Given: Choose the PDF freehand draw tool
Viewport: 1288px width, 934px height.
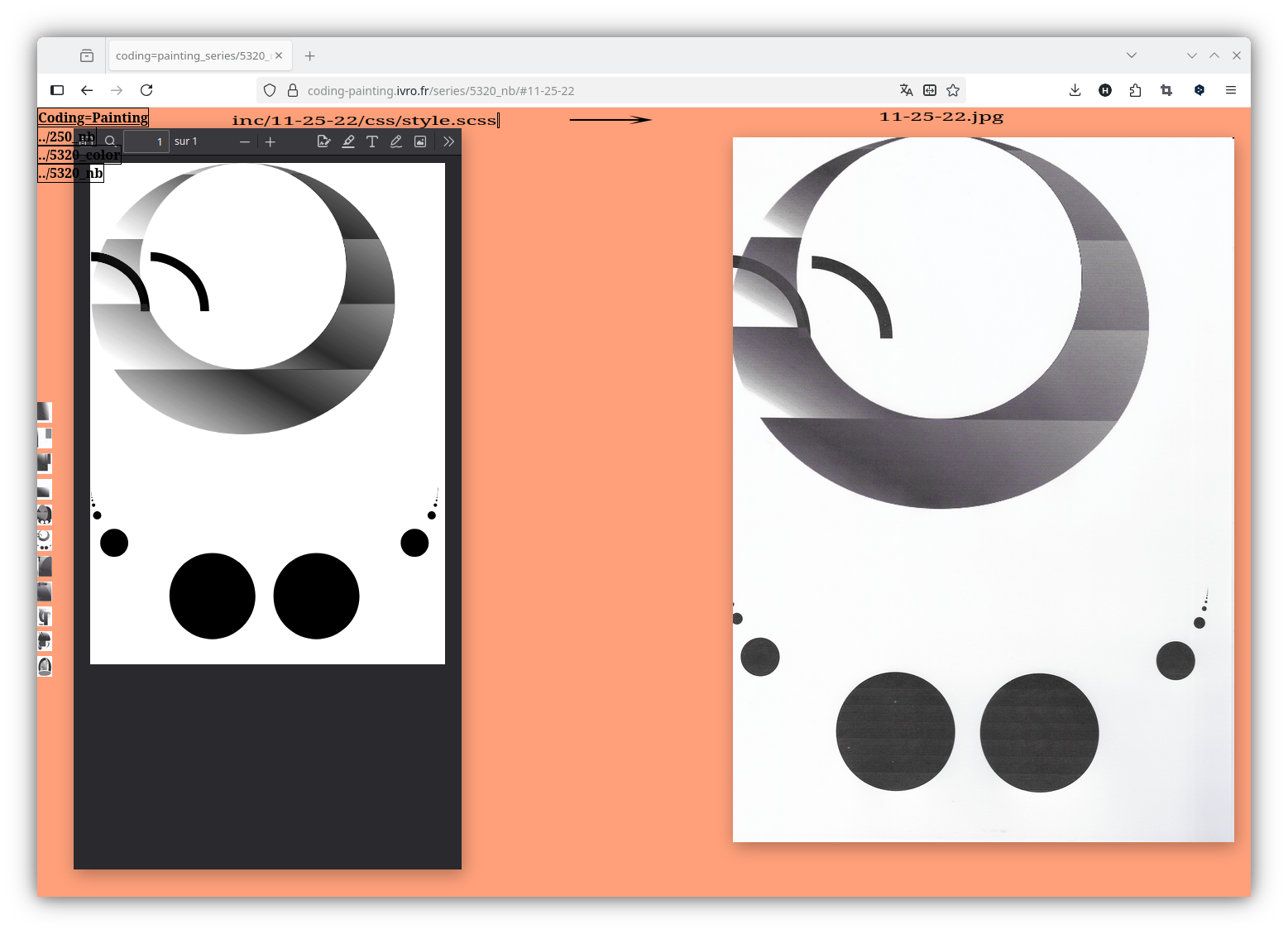Looking at the screenshot, I should point(396,141).
